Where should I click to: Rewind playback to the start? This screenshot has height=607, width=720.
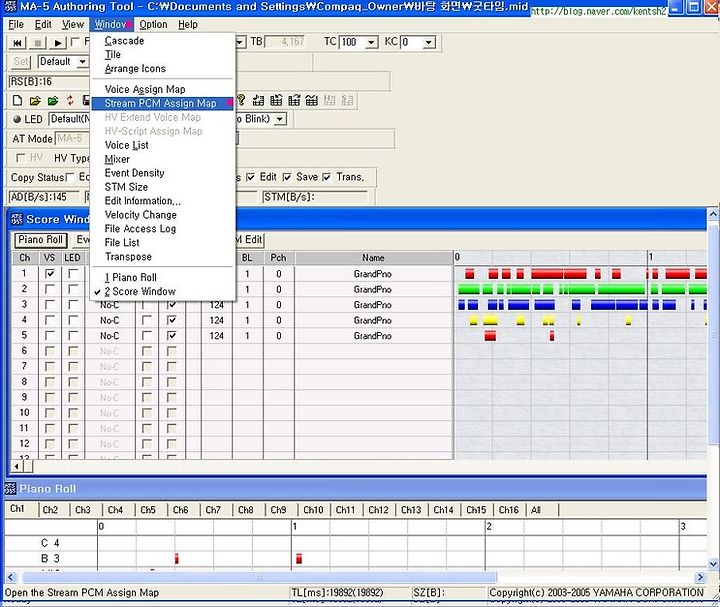17,43
